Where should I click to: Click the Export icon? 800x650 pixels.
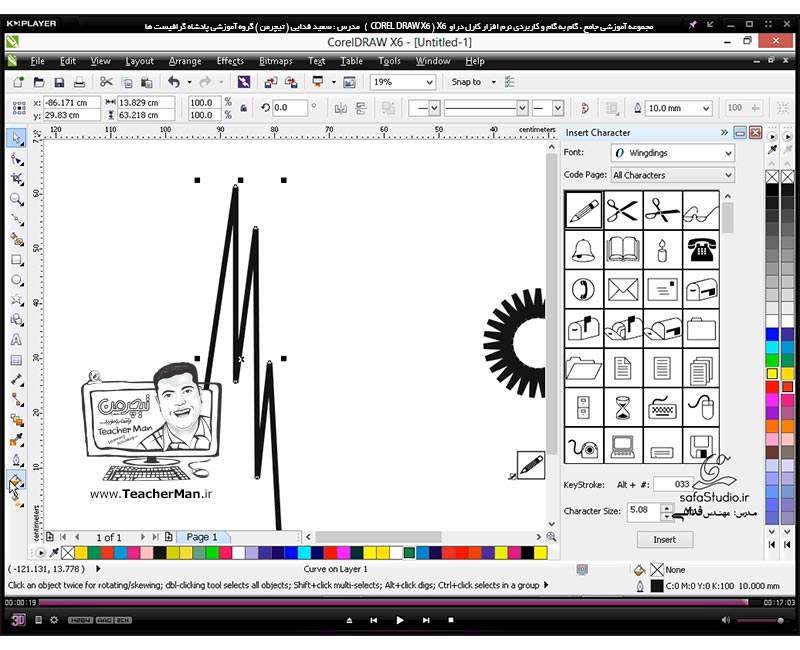[x=291, y=82]
